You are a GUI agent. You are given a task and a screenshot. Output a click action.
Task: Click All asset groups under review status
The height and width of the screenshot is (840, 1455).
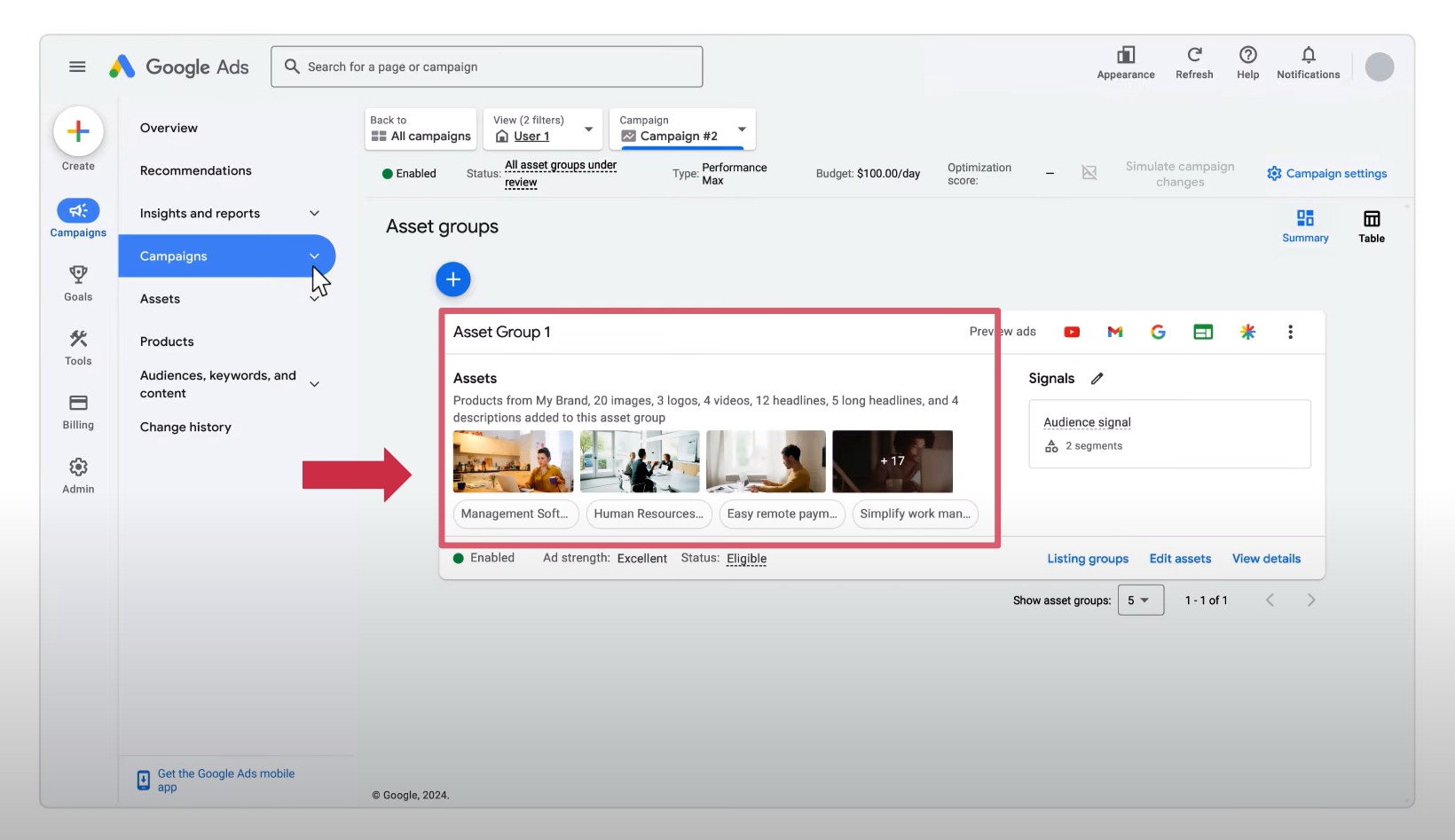pos(561,174)
